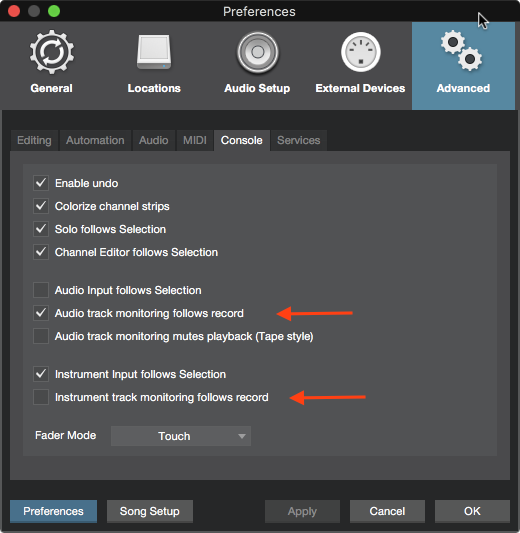Enable Tape style monitoring mutes playback

(x=41, y=336)
